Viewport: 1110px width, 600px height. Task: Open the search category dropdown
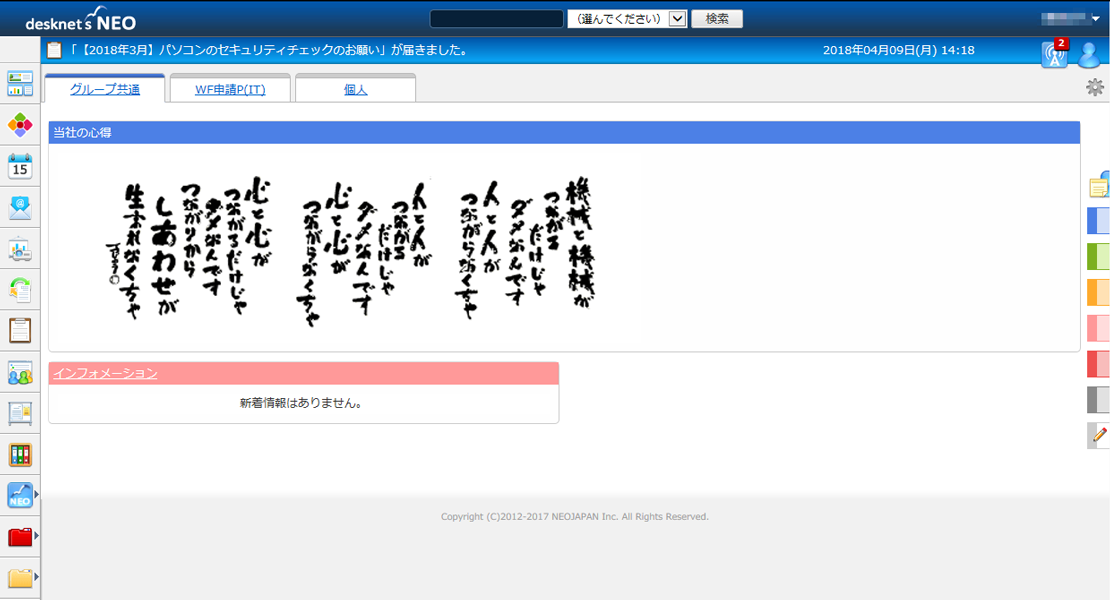(626, 19)
